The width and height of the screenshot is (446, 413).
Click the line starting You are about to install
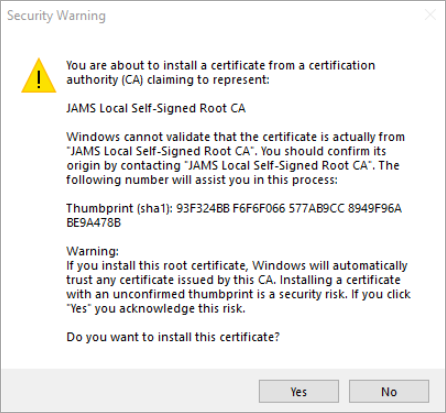pyautogui.click(x=221, y=65)
